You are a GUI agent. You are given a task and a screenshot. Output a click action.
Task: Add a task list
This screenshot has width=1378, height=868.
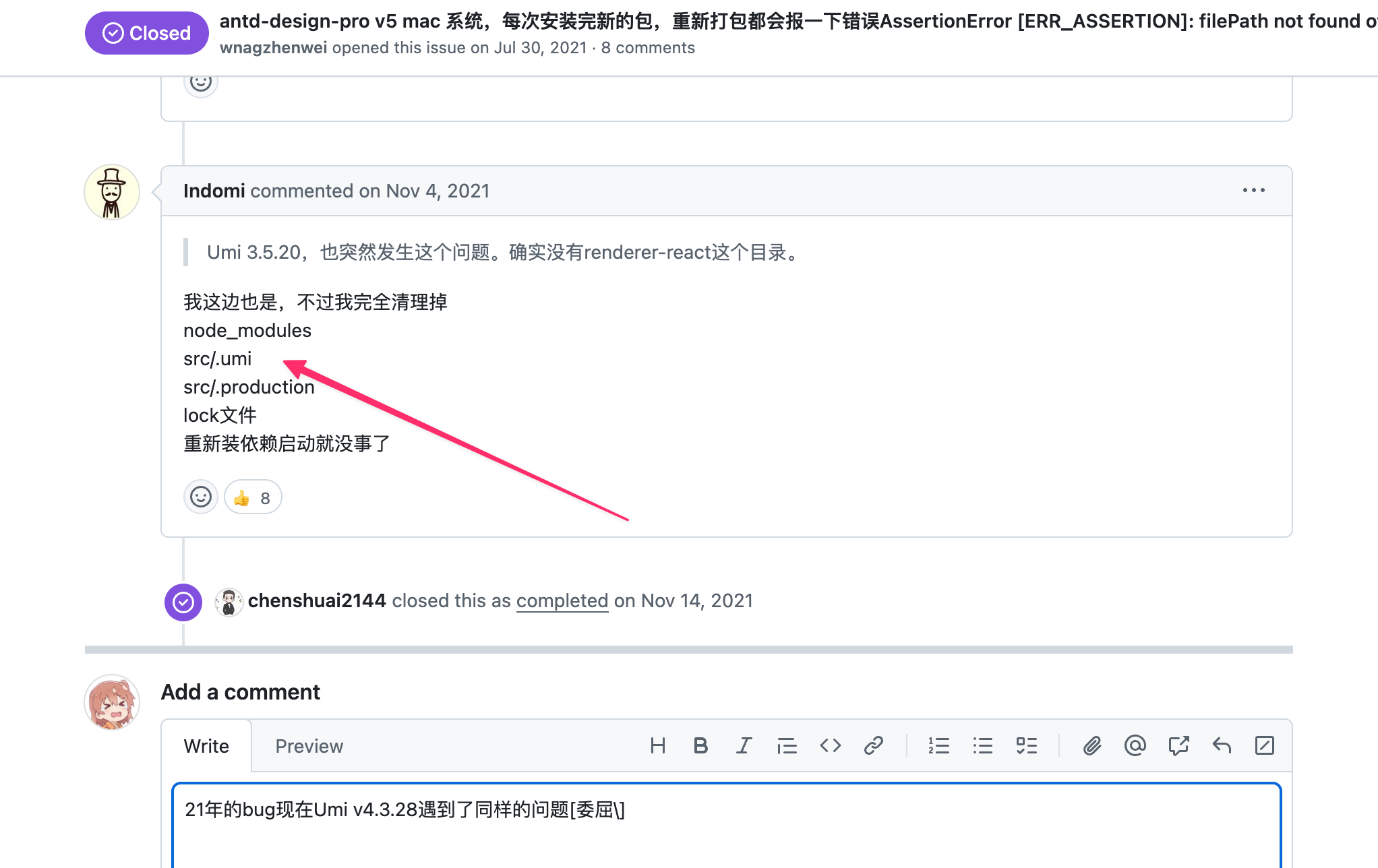click(x=1026, y=745)
